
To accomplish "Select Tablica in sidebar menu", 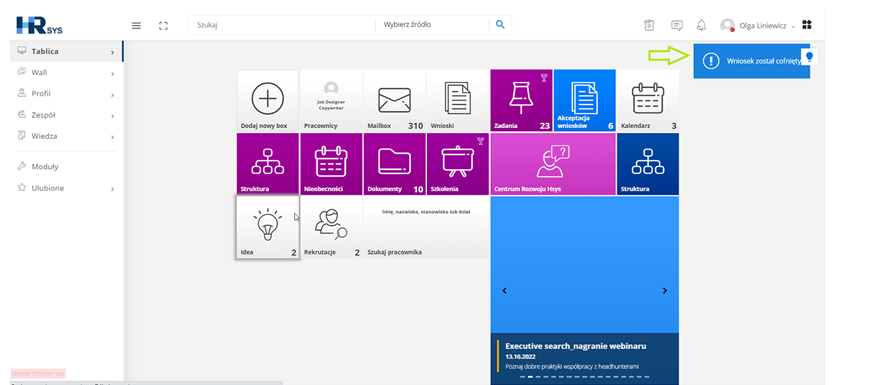I will click(66, 51).
